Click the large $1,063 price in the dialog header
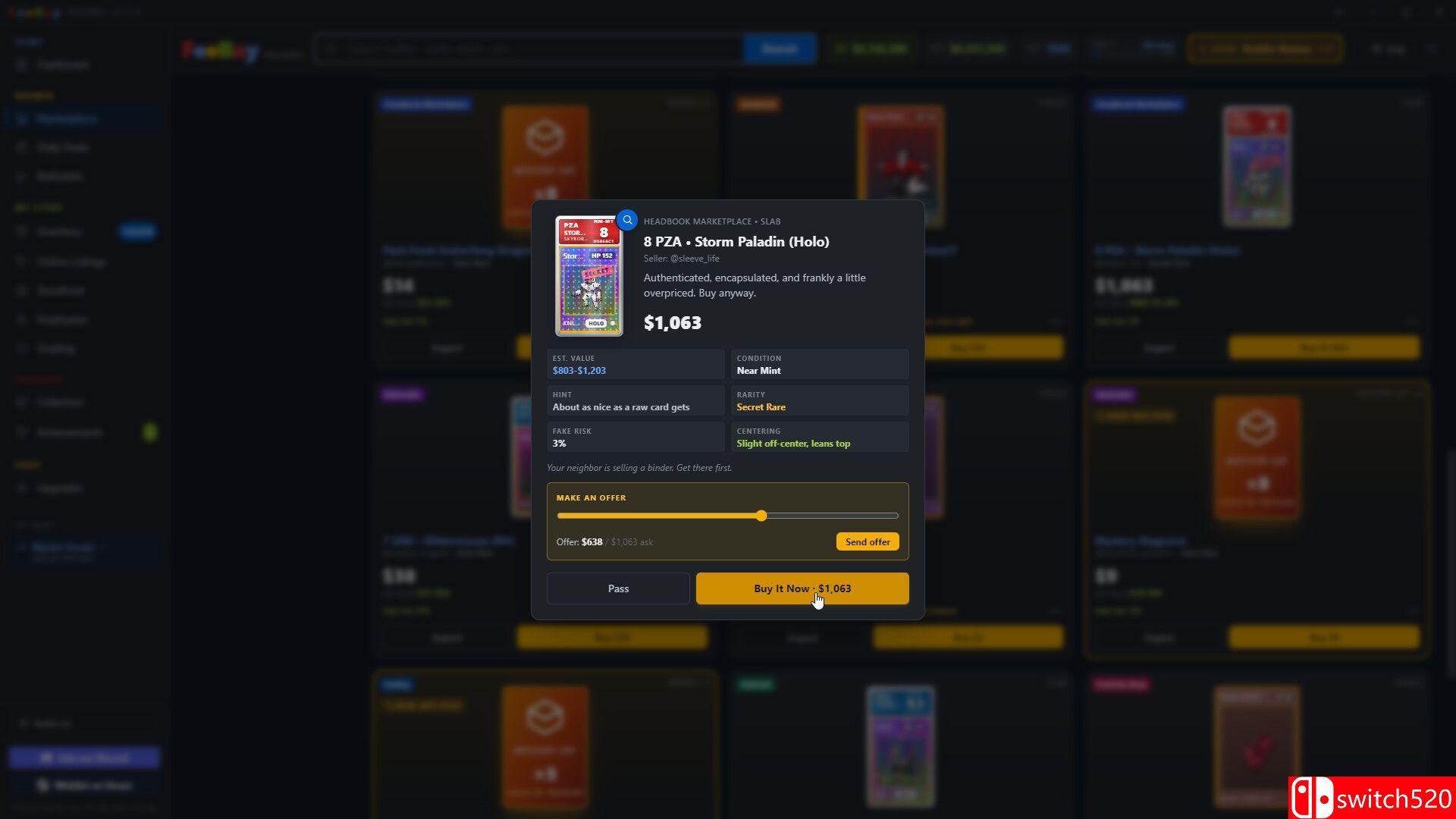Image resolution: width=1456 pixels, height=819 pixels. point(673,323)
